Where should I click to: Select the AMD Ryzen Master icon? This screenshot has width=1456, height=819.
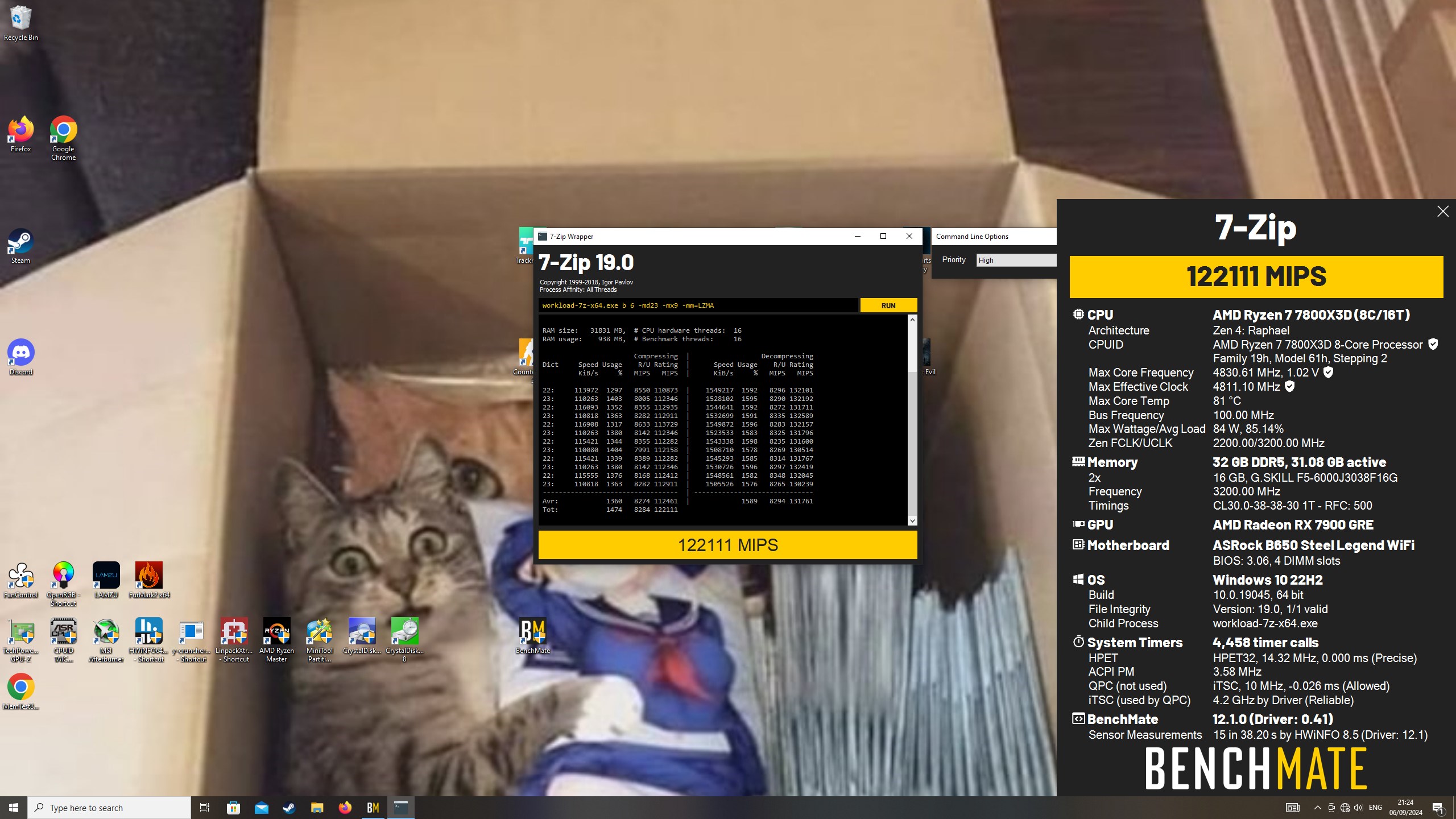pos(276,640)
